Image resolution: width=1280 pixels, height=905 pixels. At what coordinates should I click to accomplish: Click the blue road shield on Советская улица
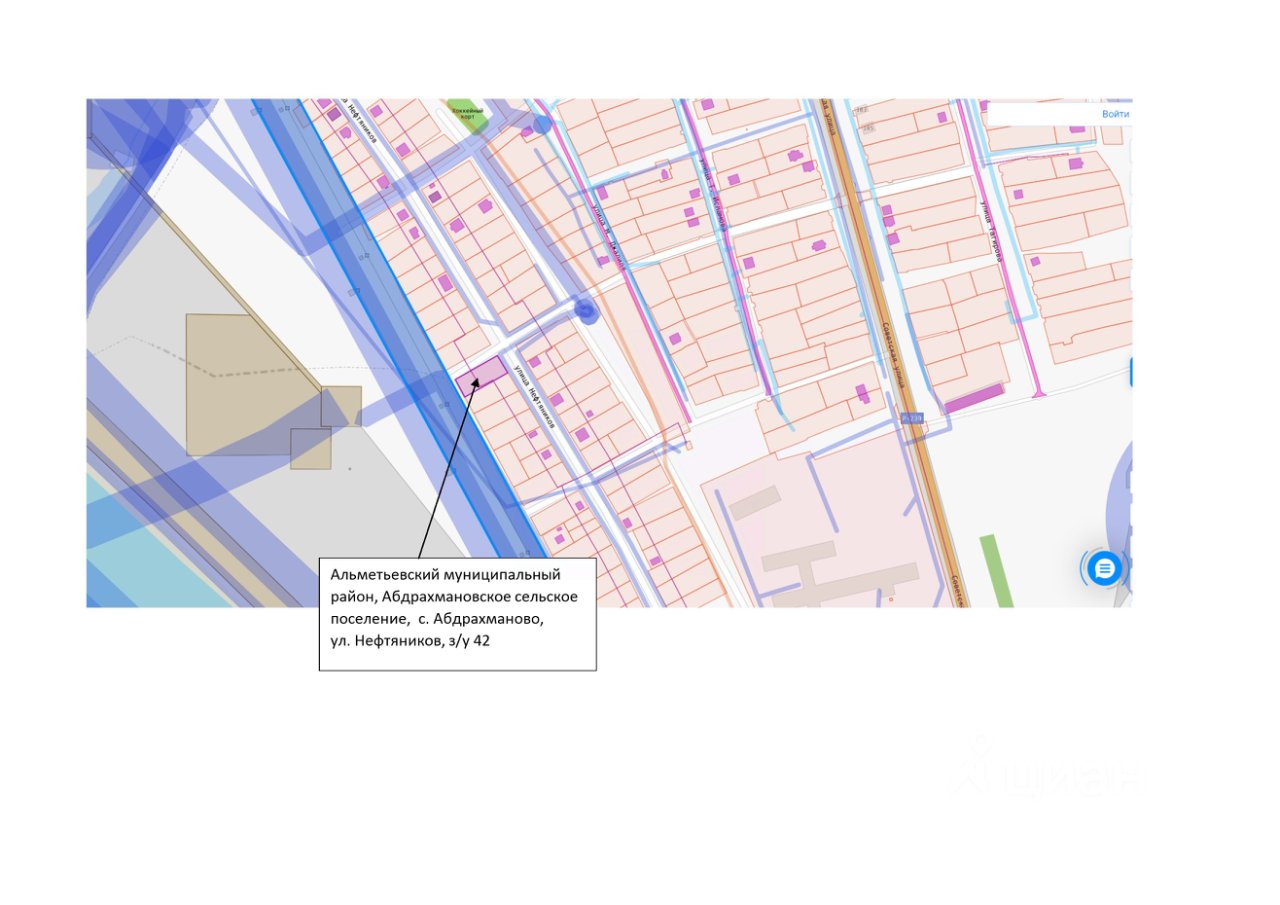point(910,417)
